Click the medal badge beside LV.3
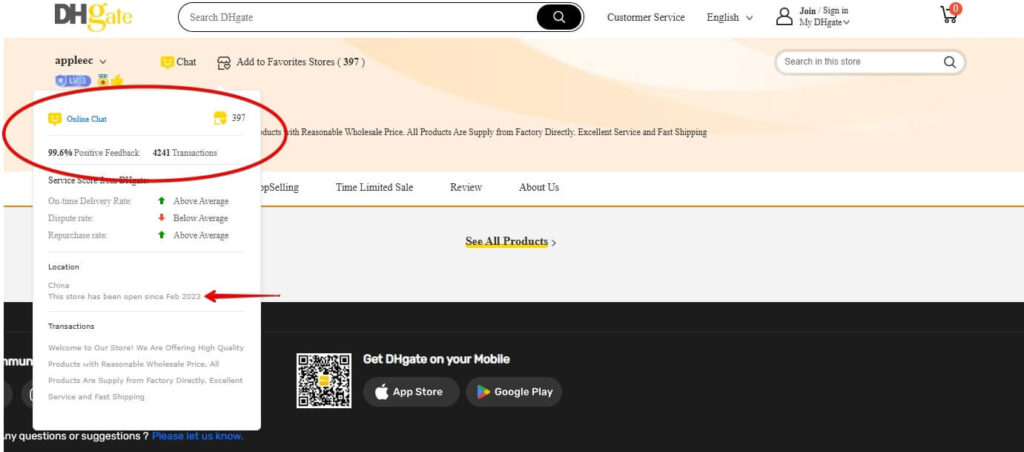This screenshot has width=1024, height=452. [103, 80]
